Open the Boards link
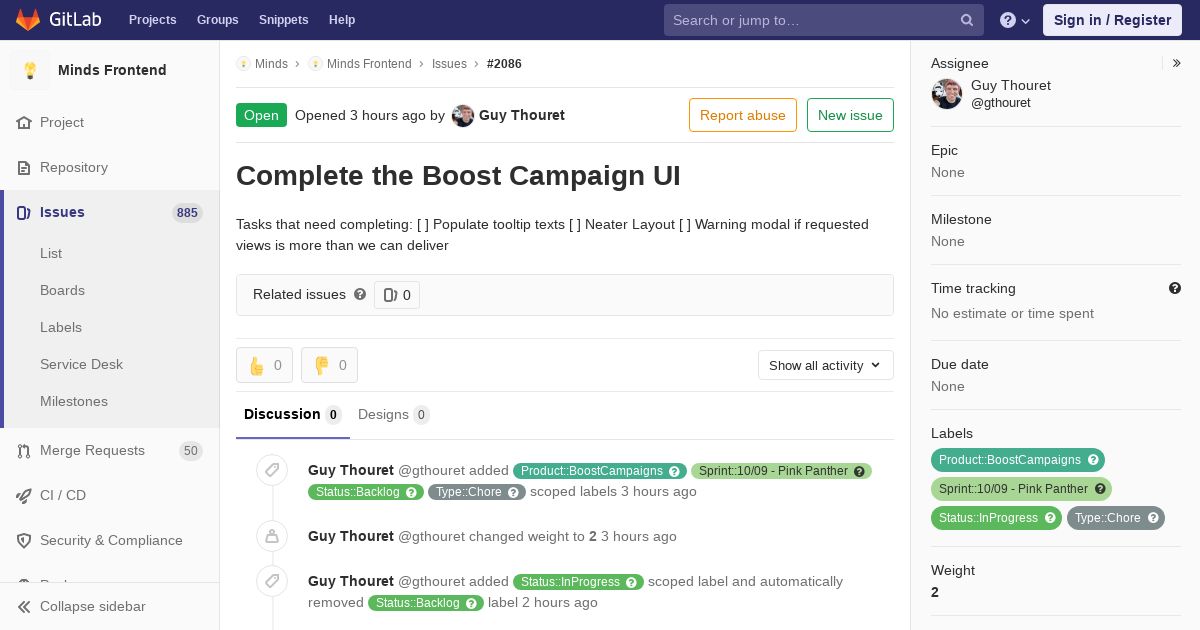 tap(62, 290)
